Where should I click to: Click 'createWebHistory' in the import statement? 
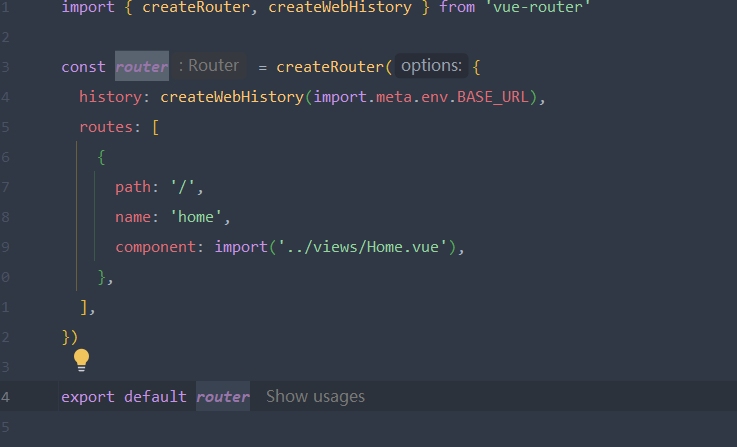click(340, 7)
